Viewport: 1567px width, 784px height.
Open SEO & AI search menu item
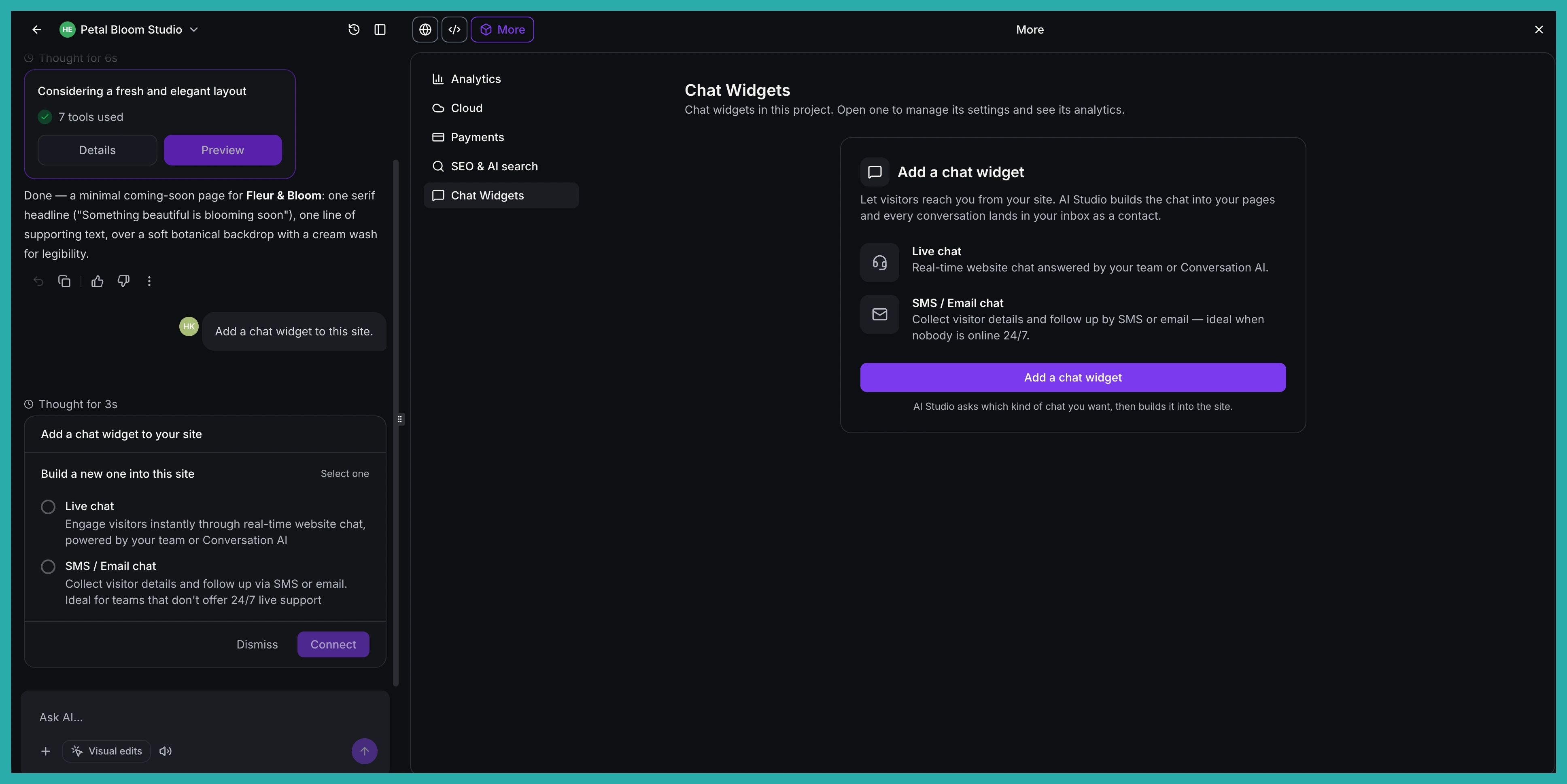501,167
